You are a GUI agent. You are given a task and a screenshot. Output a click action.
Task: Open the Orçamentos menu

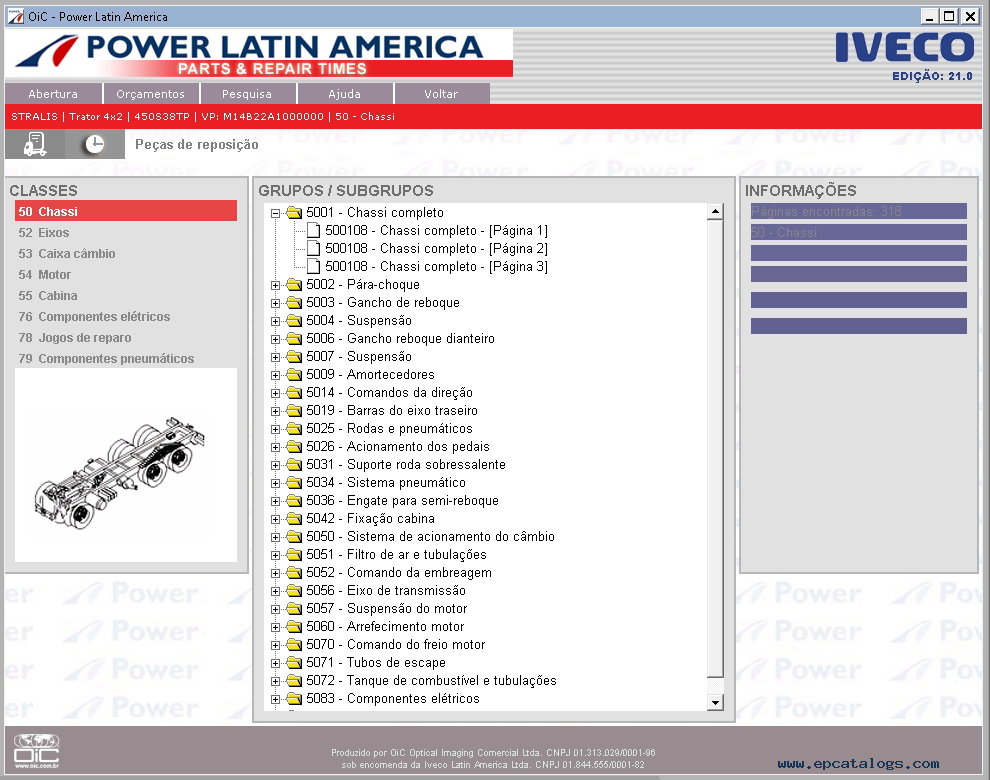[x=150, y=93]
